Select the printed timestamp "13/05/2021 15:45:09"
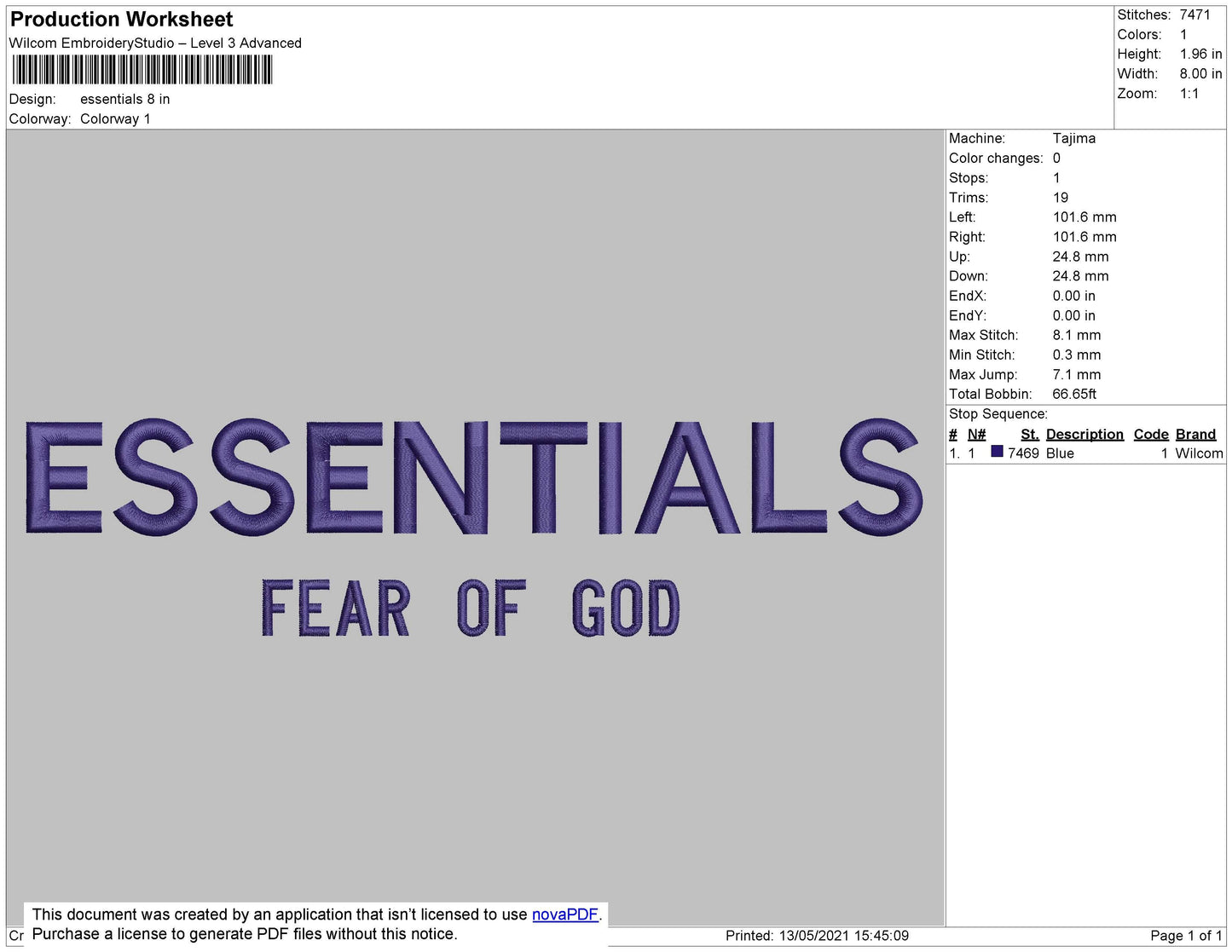 coord(843,935)
